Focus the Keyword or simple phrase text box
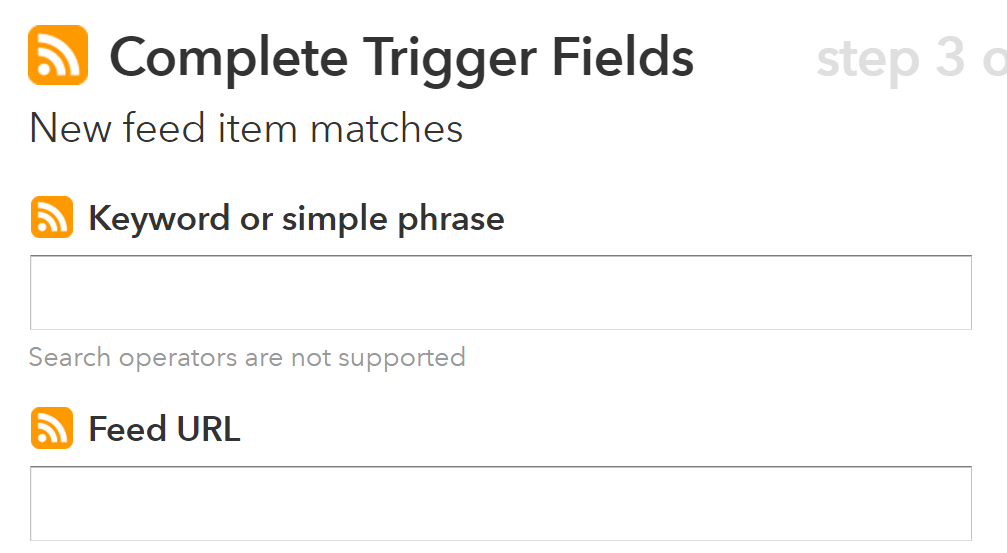This screenshot has height=553, width=1007. (501, 293)
